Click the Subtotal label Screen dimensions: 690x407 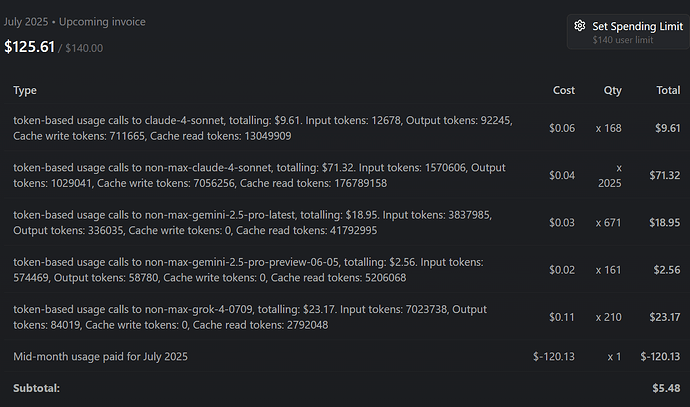coord(37,388)
